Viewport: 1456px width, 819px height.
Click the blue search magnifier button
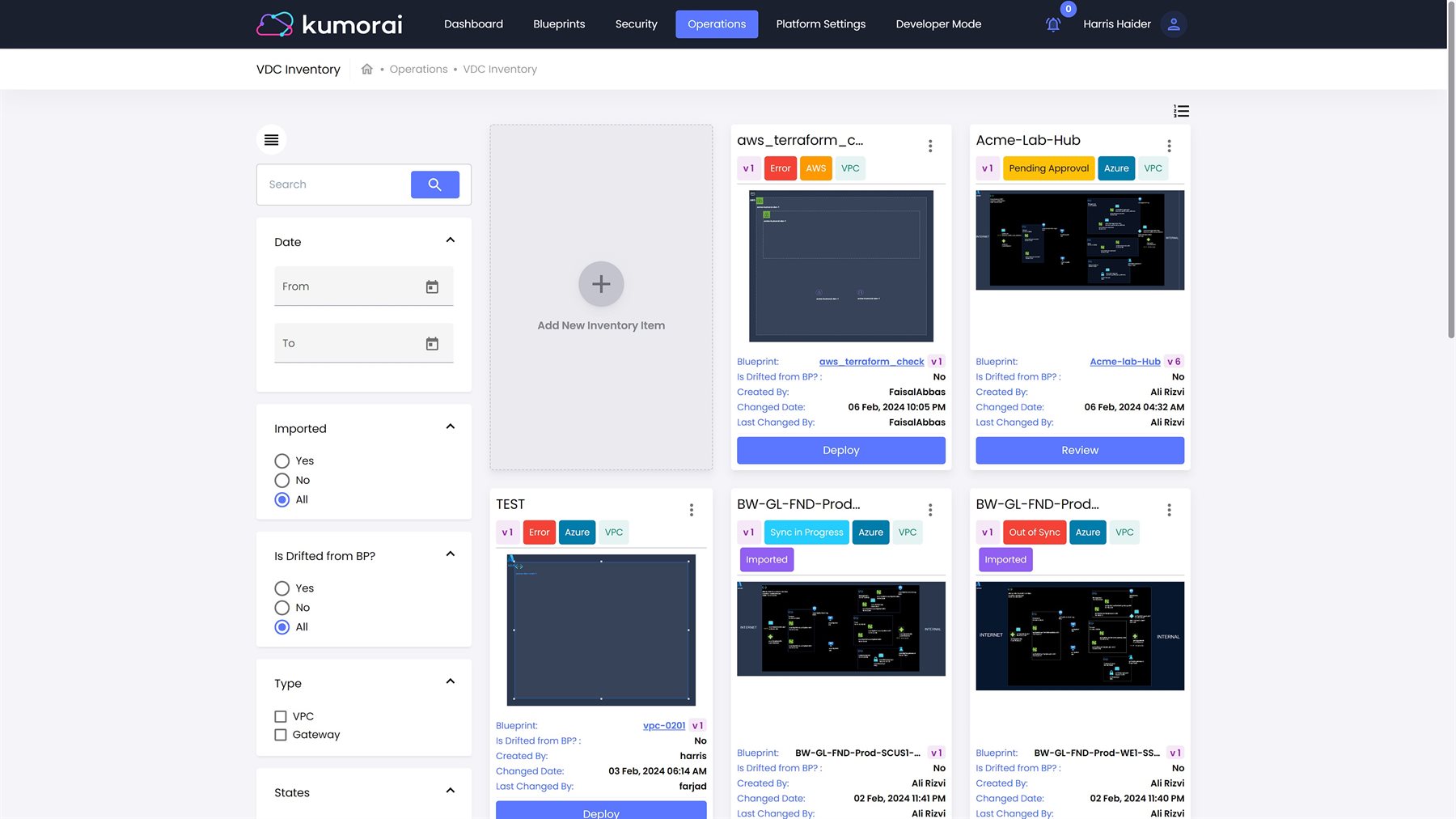click(x=434, y=185)
